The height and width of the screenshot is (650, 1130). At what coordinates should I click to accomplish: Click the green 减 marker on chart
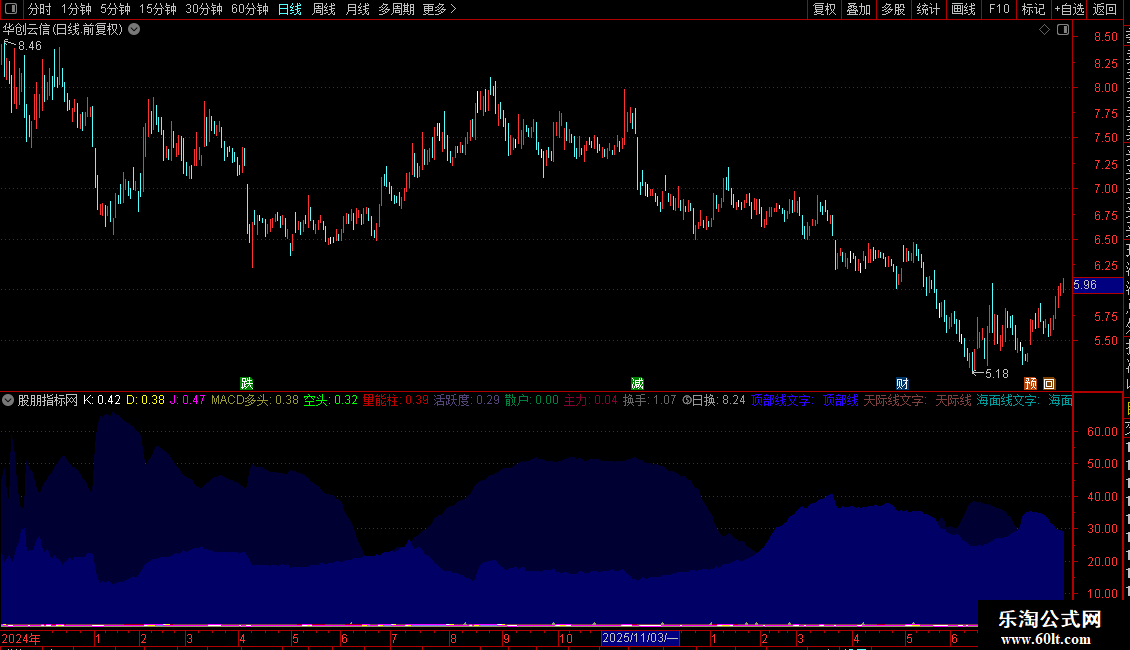click(637, 383)
